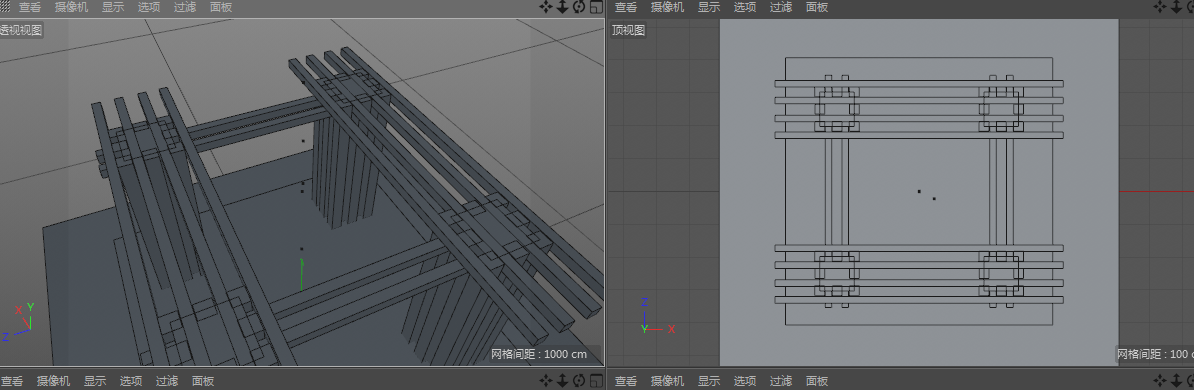
Task: Click the zoom camera icon of the top view viewport
Action: click(1177, 7)
